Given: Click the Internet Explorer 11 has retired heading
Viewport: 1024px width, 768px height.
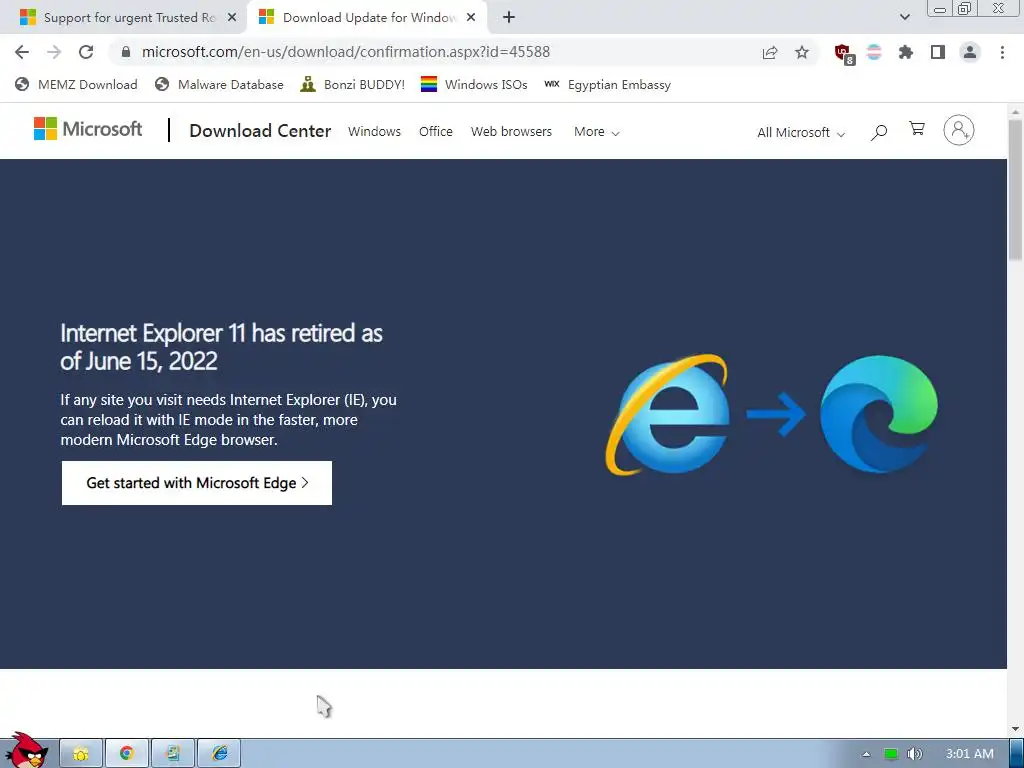Looking at the screenshot, I should tap(221, 347).
